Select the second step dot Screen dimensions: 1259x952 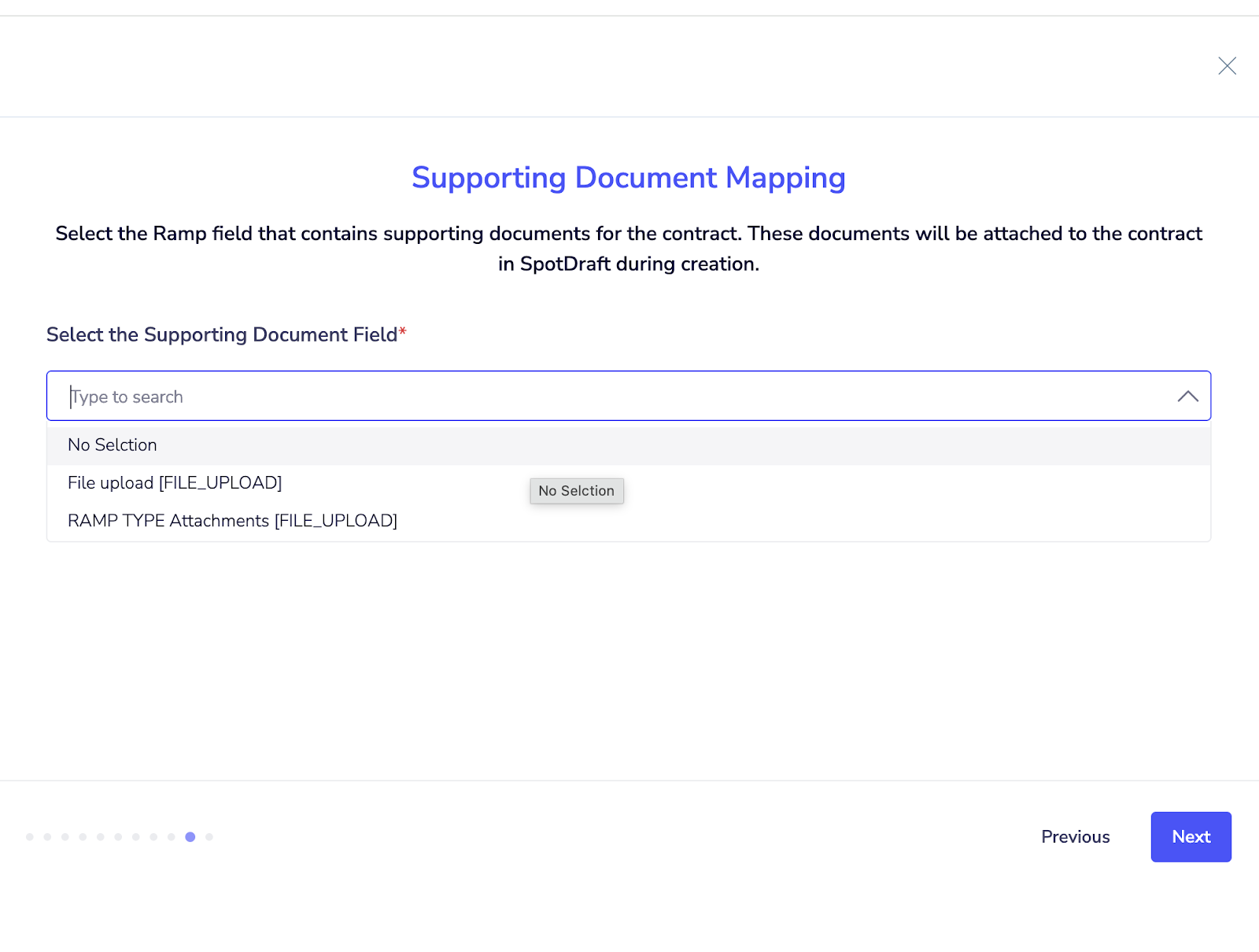[48, 837]
